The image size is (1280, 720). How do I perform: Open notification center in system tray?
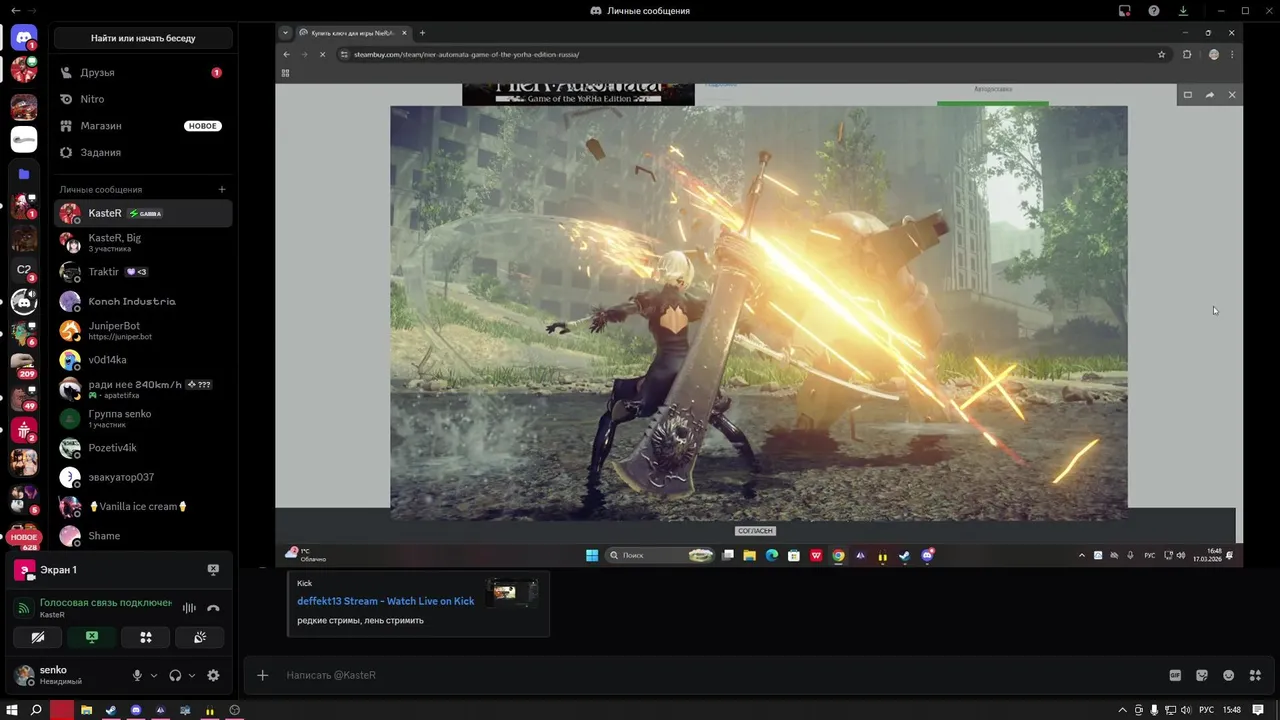point(1258,710)
